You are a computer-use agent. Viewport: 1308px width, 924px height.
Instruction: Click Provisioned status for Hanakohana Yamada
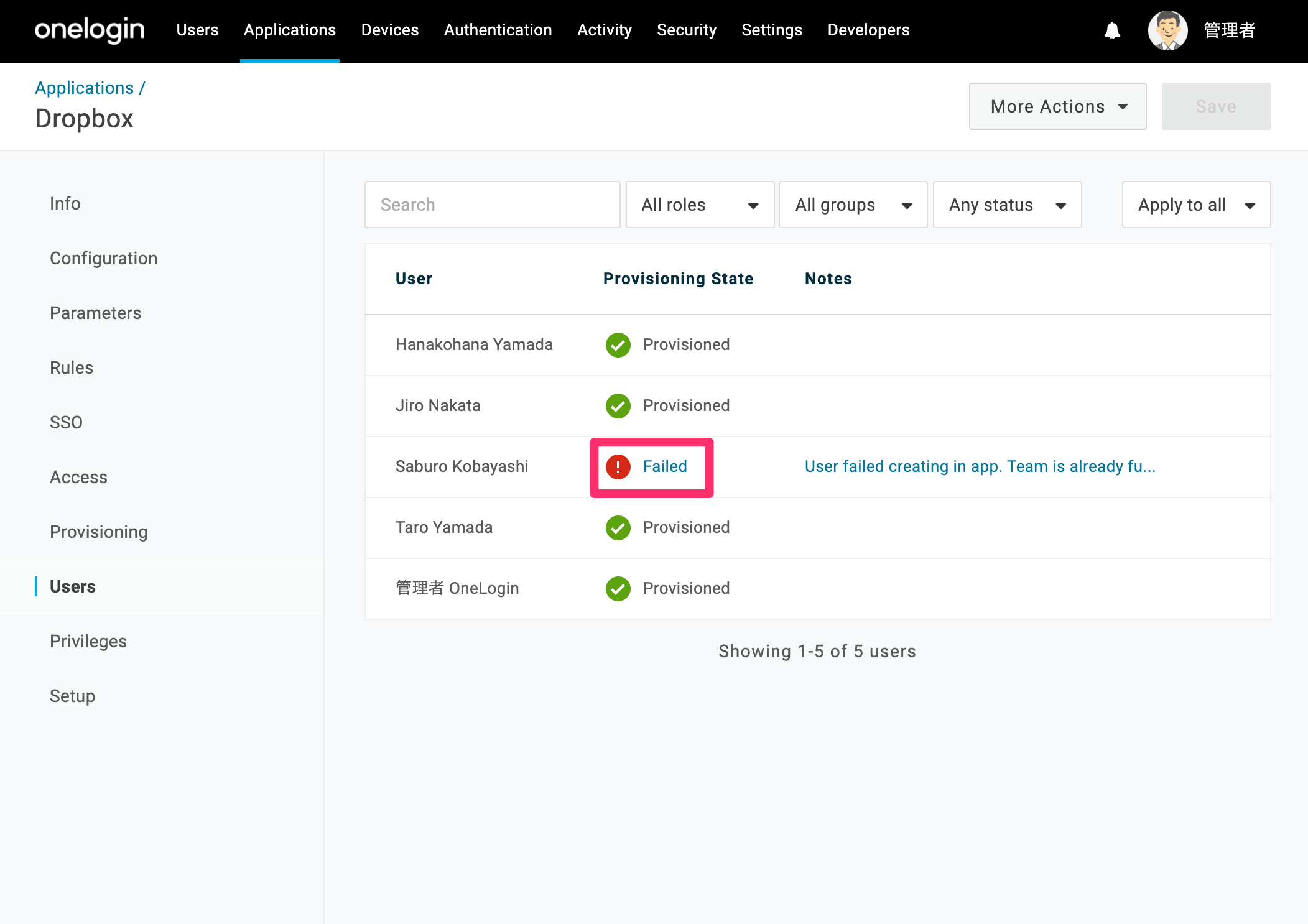coord(686,344)
